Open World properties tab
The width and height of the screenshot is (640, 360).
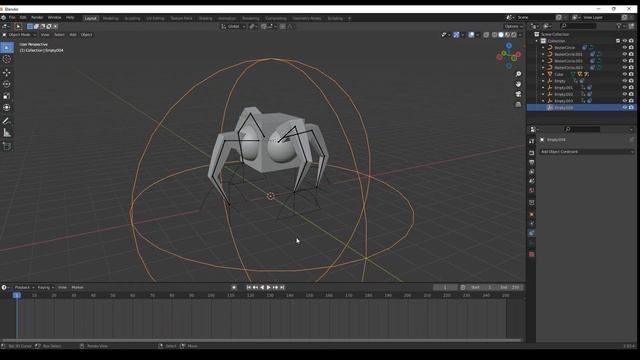click(531, 191)
